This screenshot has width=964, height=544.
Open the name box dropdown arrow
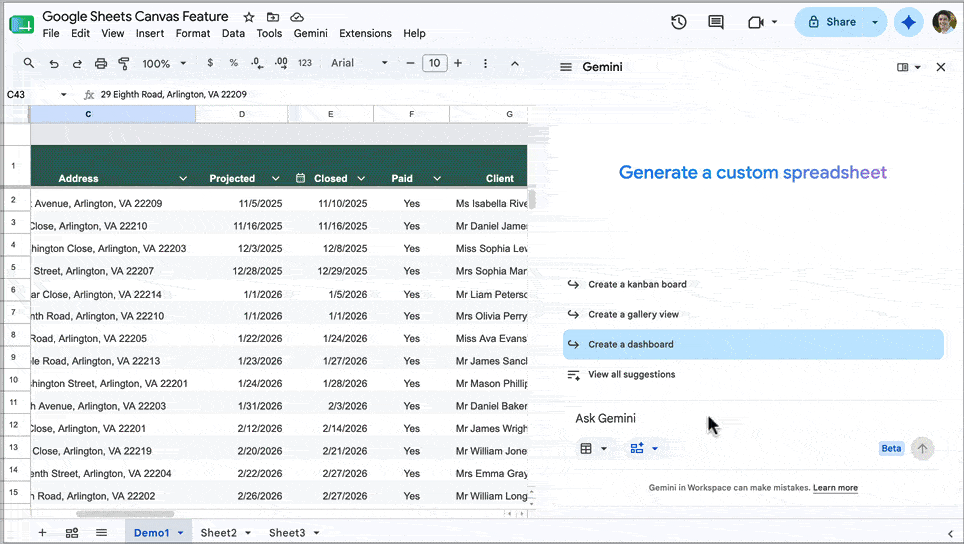[63, 95]
